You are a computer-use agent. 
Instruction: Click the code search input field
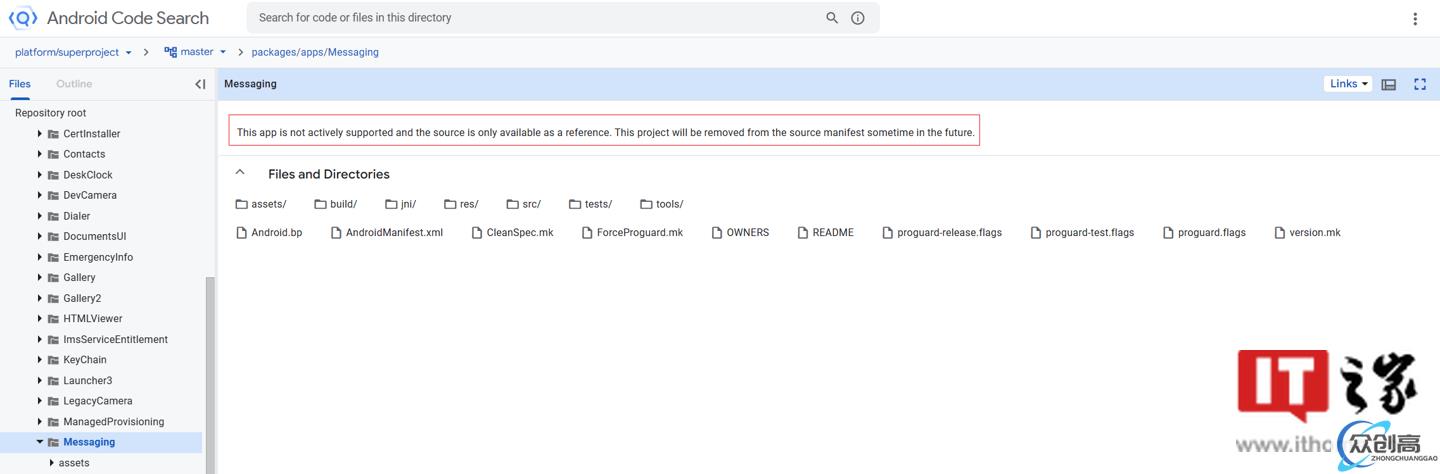(x=535, y=18)
